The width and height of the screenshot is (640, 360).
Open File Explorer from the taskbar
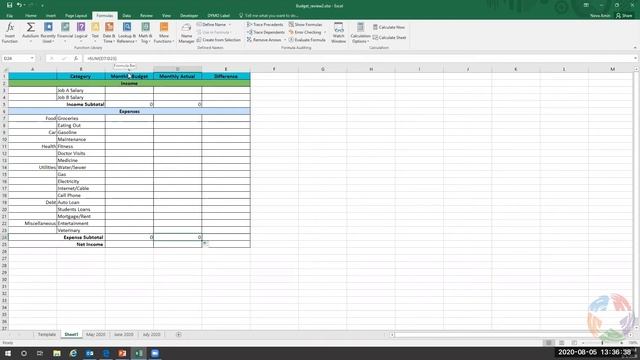pos(57,353)
